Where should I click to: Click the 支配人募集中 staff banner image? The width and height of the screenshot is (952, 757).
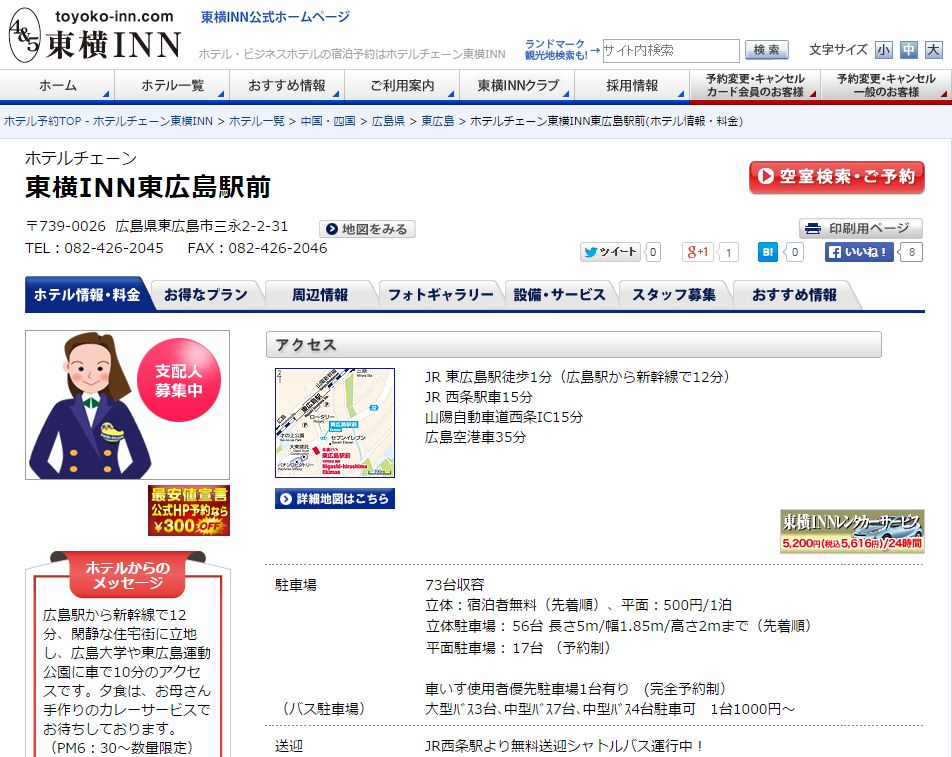(x=128, y=405)
